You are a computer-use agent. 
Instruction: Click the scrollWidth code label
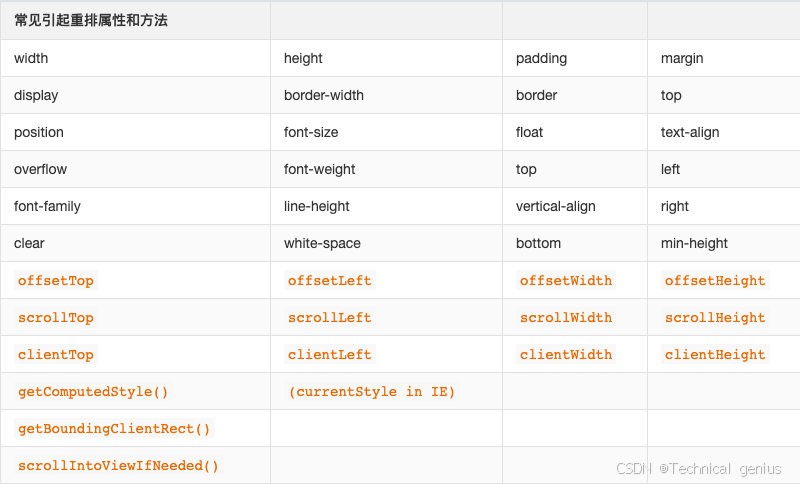click(565, 318)
